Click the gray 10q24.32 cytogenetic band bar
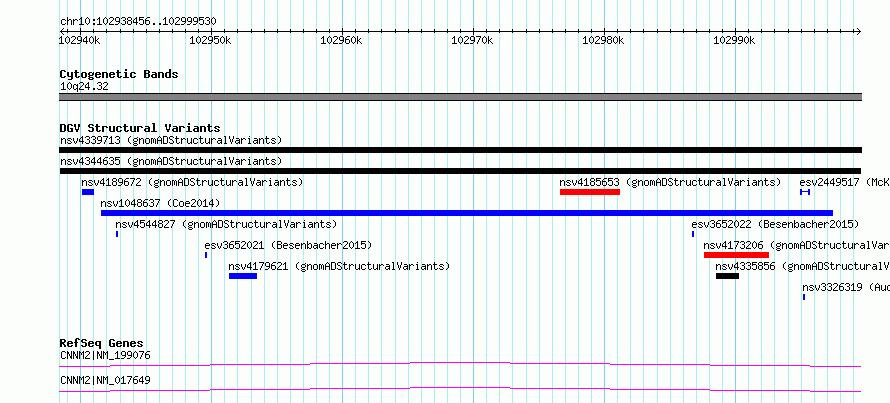890x403 pixels. point(460,97)
